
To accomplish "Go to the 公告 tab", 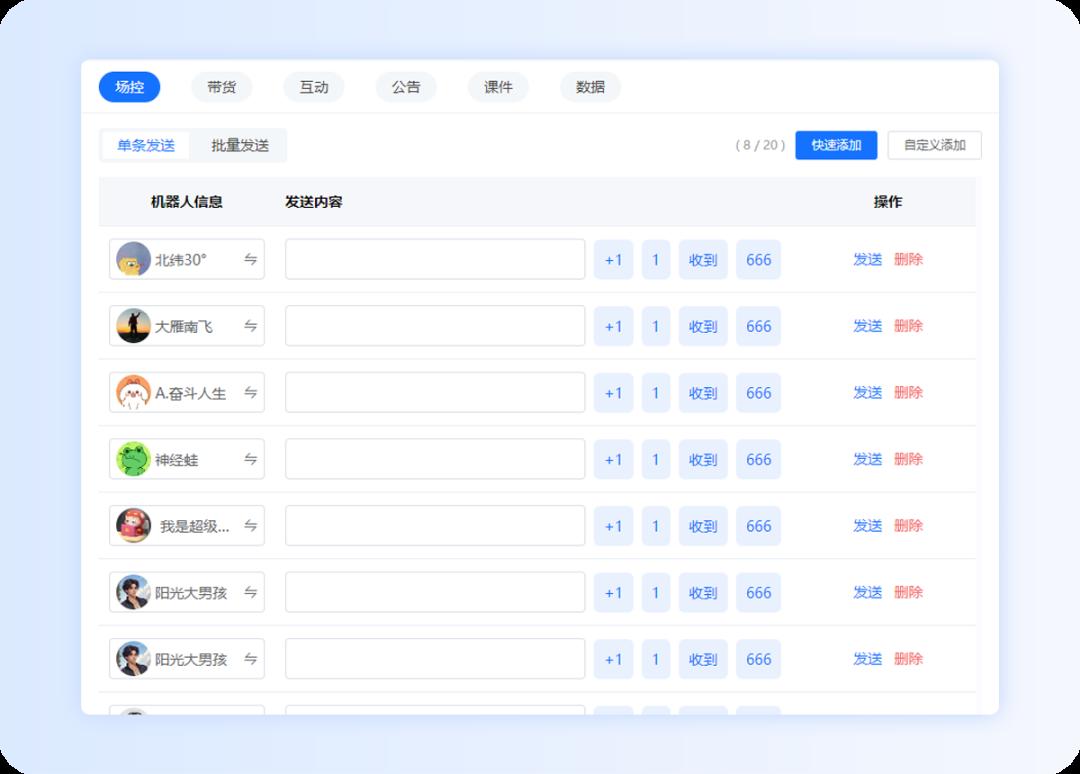I will [406, 87].
